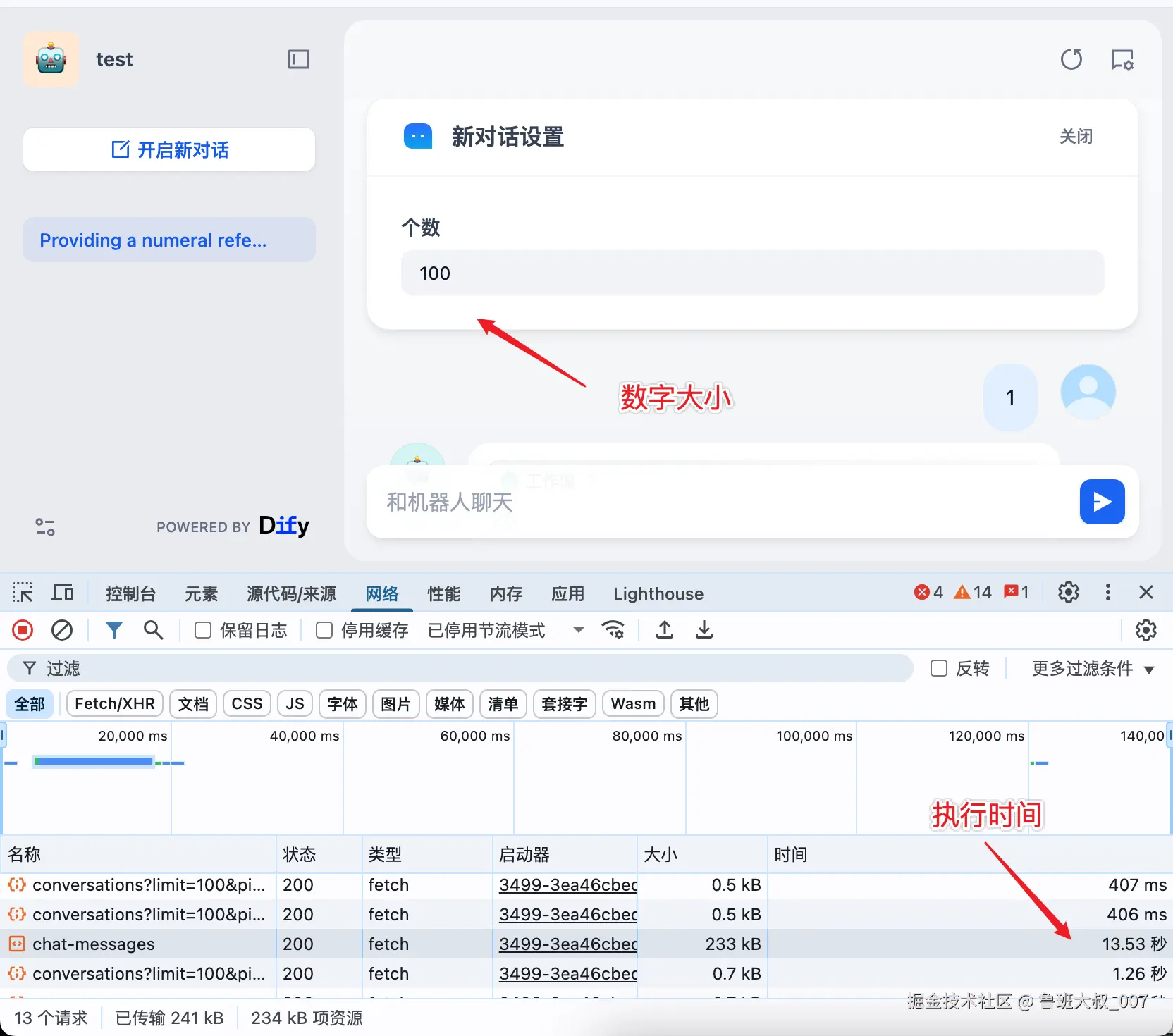This screenshot has height=1036, width=1173.
Task: Collapse the sidebar with panel icon
Action: point(299,59)
